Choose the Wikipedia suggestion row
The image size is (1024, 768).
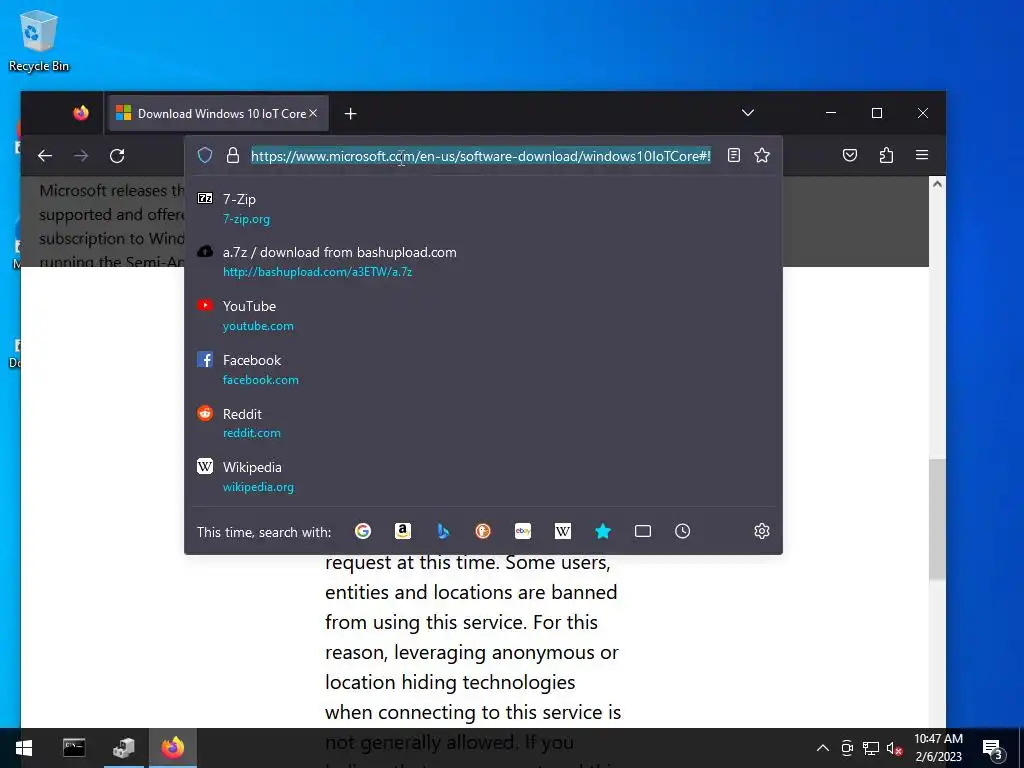tap(483, 477)
